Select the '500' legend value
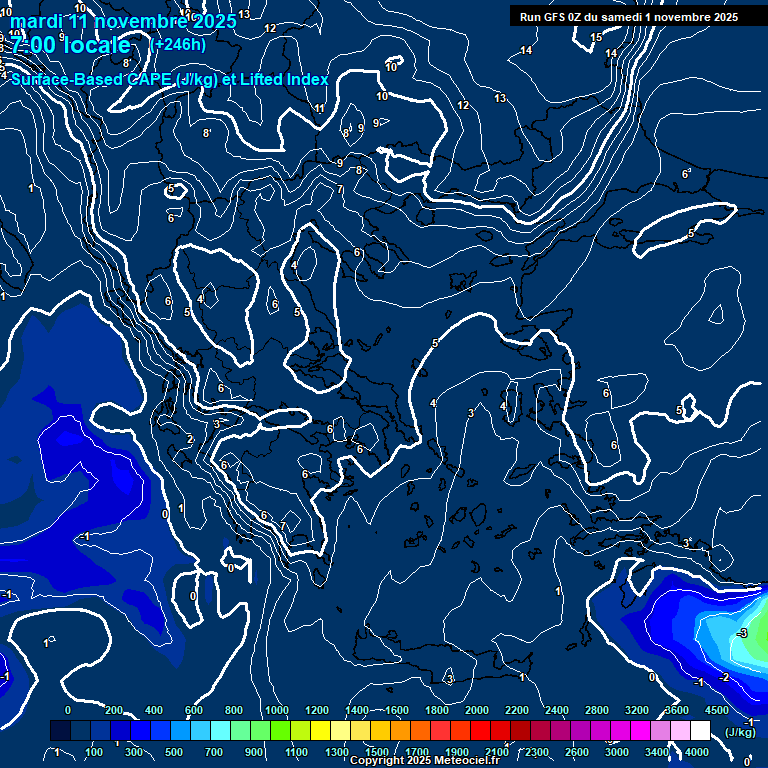The width and height of the screenshot is (768, 768). pos(174,752)
